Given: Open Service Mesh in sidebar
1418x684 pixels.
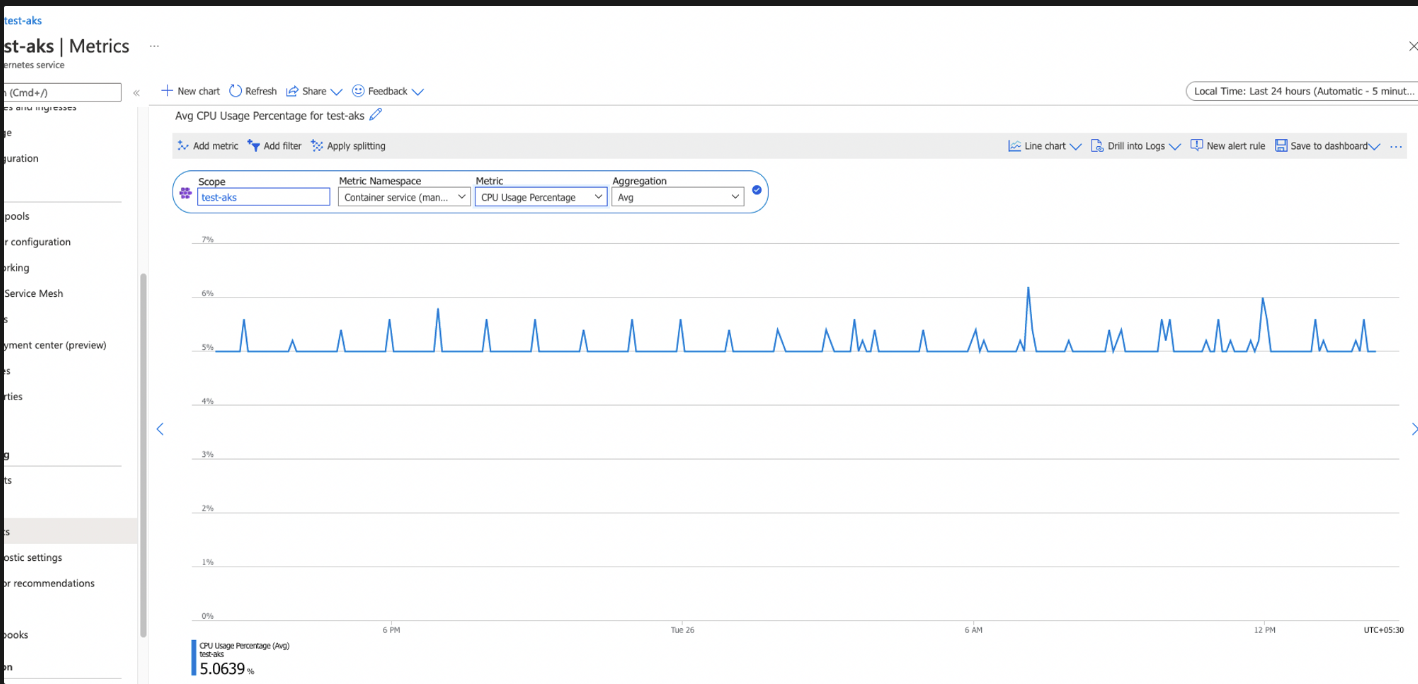Looking at the screenshot, I should 32,293.
